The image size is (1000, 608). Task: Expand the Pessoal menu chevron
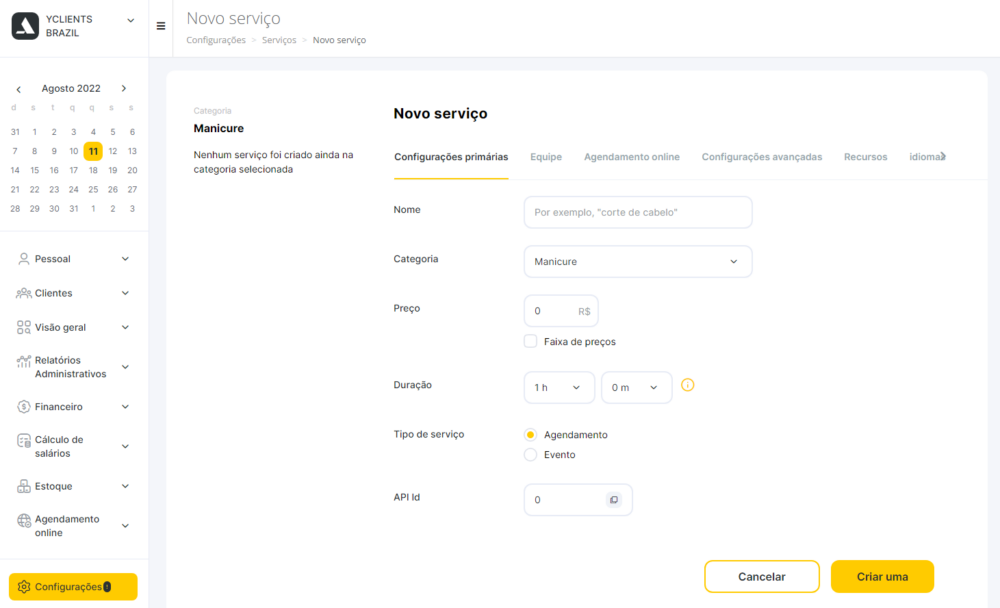point(126,258)
